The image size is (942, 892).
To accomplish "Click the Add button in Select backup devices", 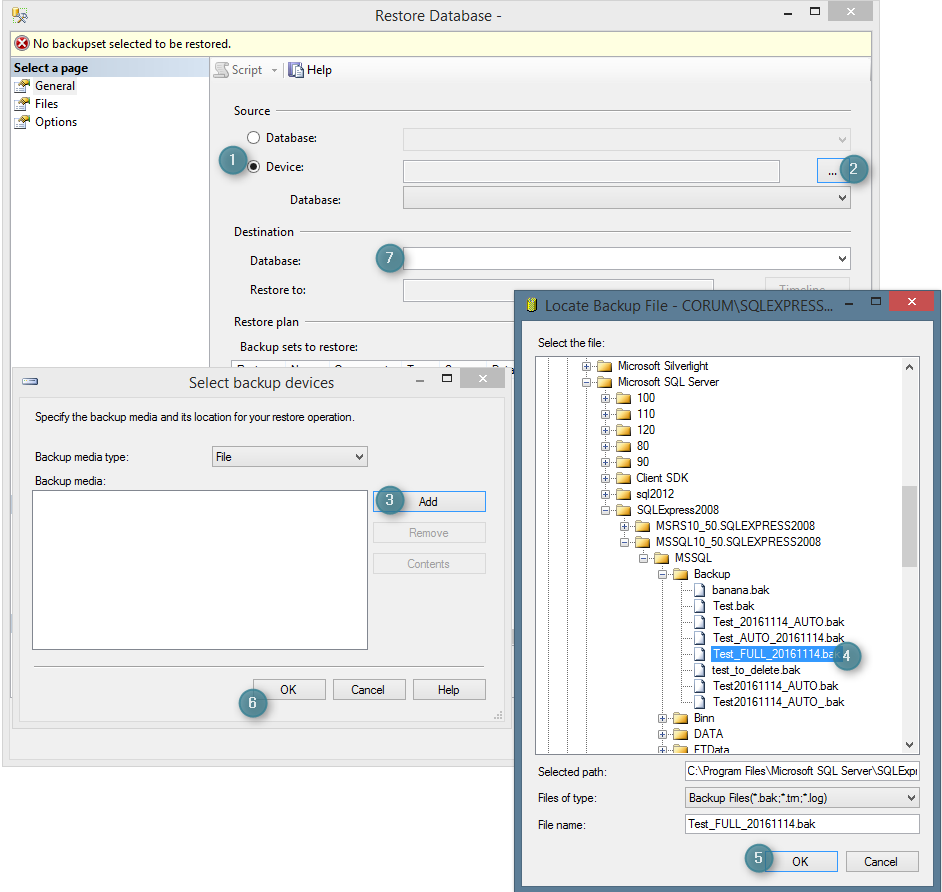I will [429, 501].
